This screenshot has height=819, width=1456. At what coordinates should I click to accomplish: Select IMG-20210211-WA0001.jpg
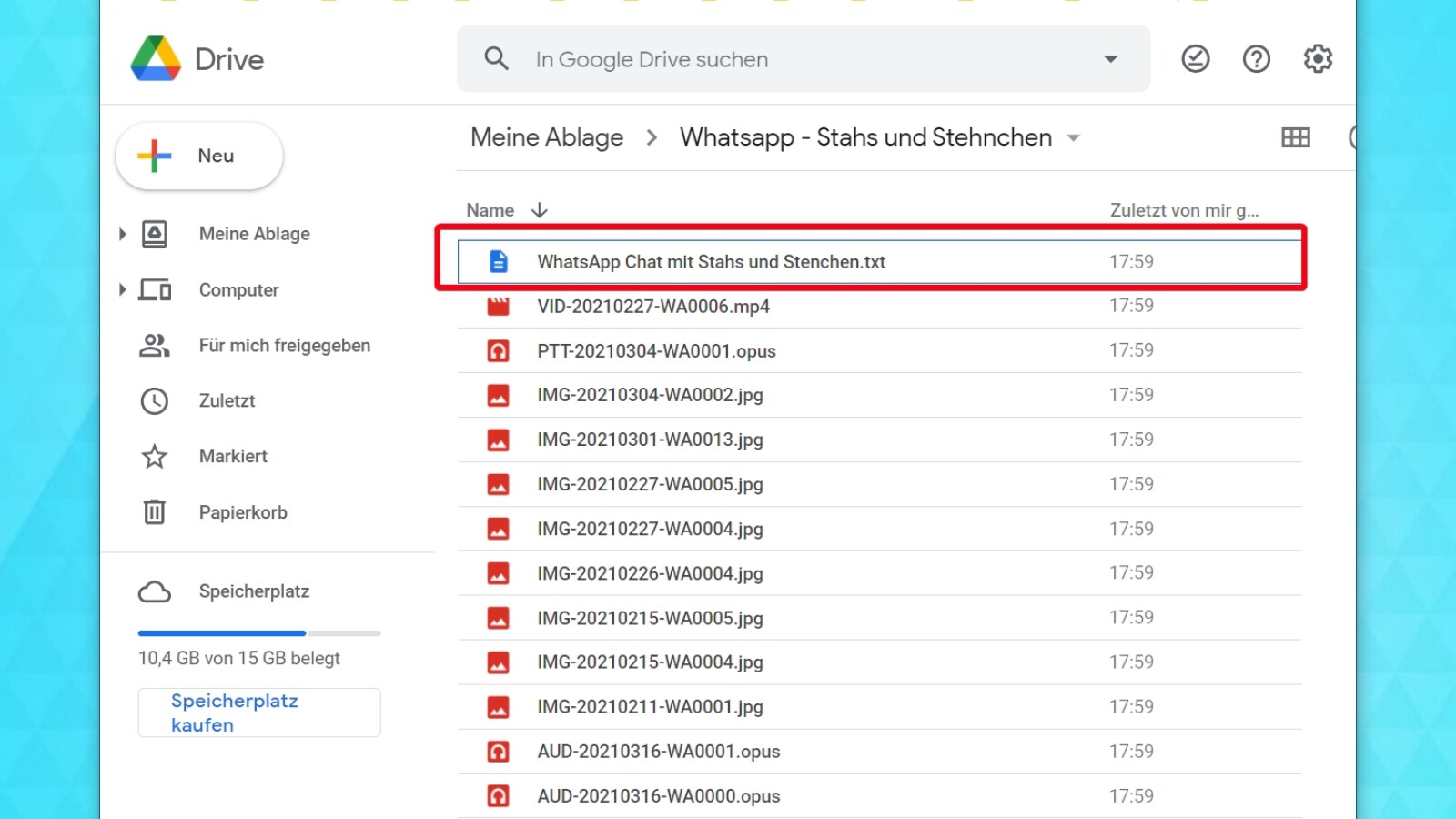(x=879, y=708)
